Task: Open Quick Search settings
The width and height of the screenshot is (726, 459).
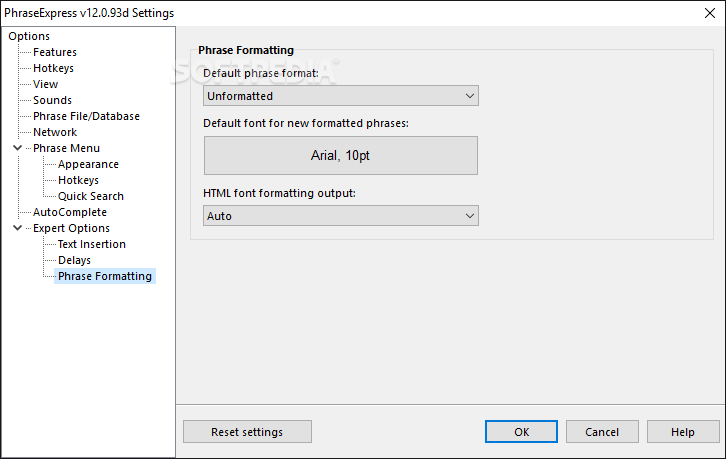Action: pos(91,196)
